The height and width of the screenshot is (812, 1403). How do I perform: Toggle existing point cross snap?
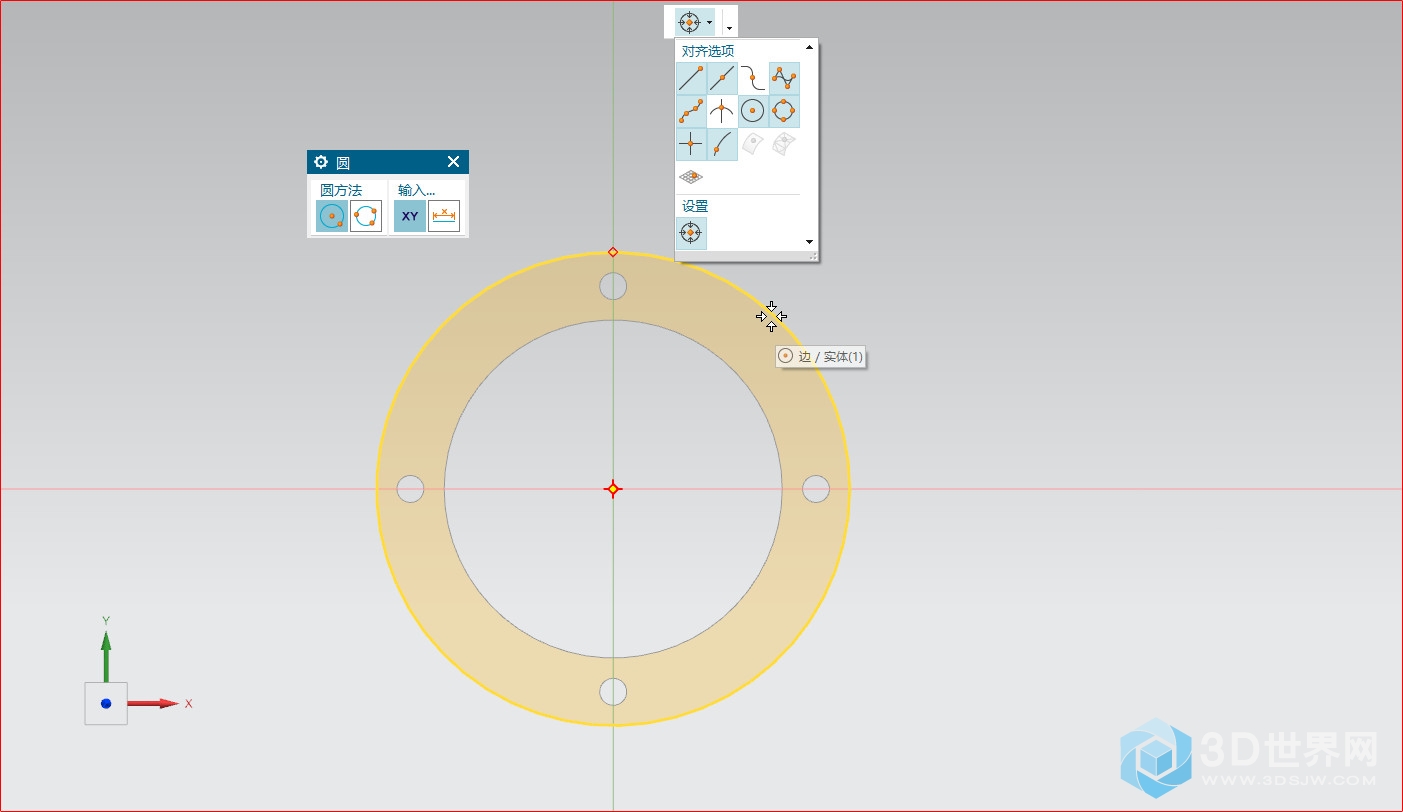click(691, 144)
